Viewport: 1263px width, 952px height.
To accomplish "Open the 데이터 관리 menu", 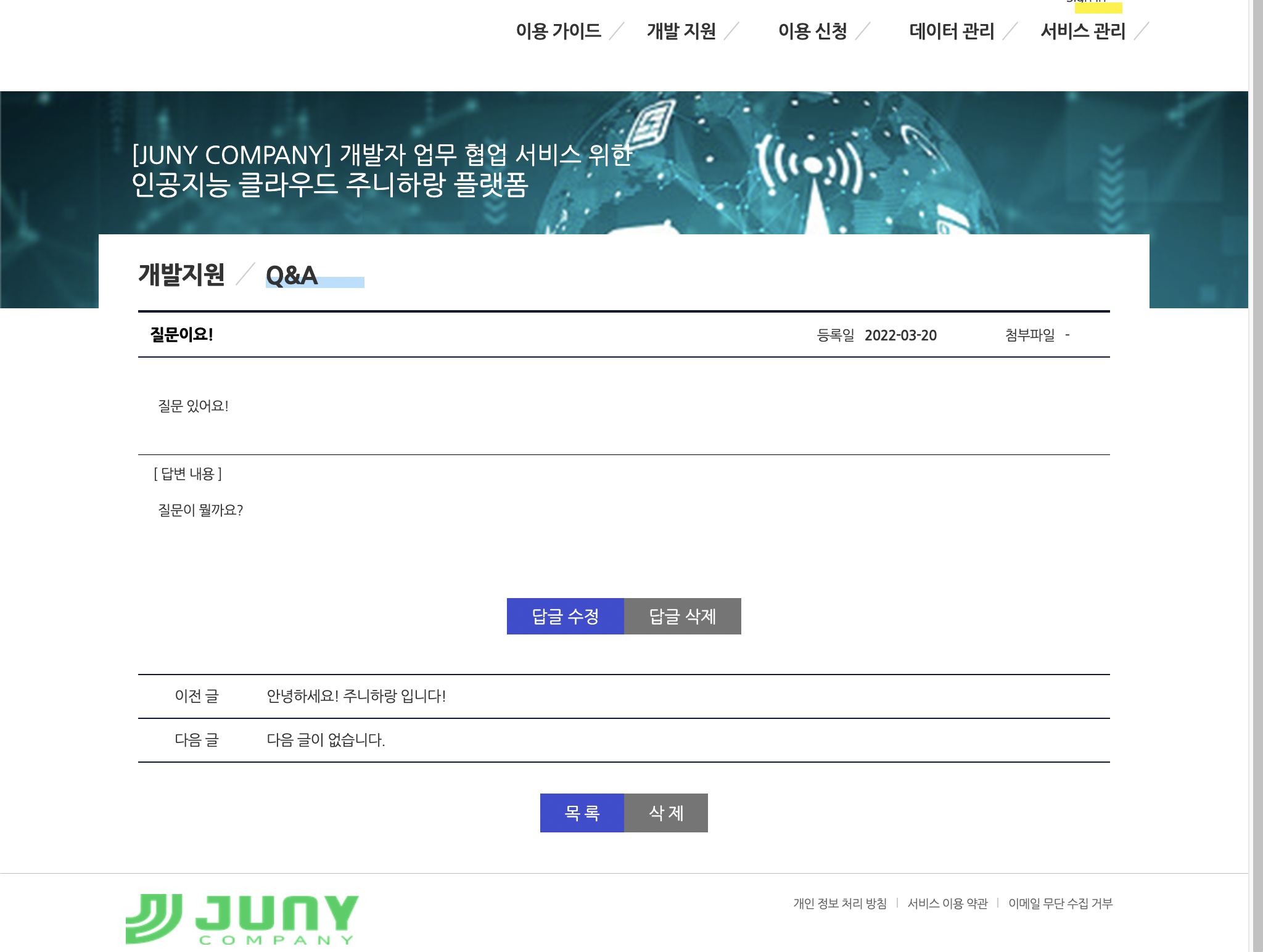I will pyautogui.click(x=952, y=31).
